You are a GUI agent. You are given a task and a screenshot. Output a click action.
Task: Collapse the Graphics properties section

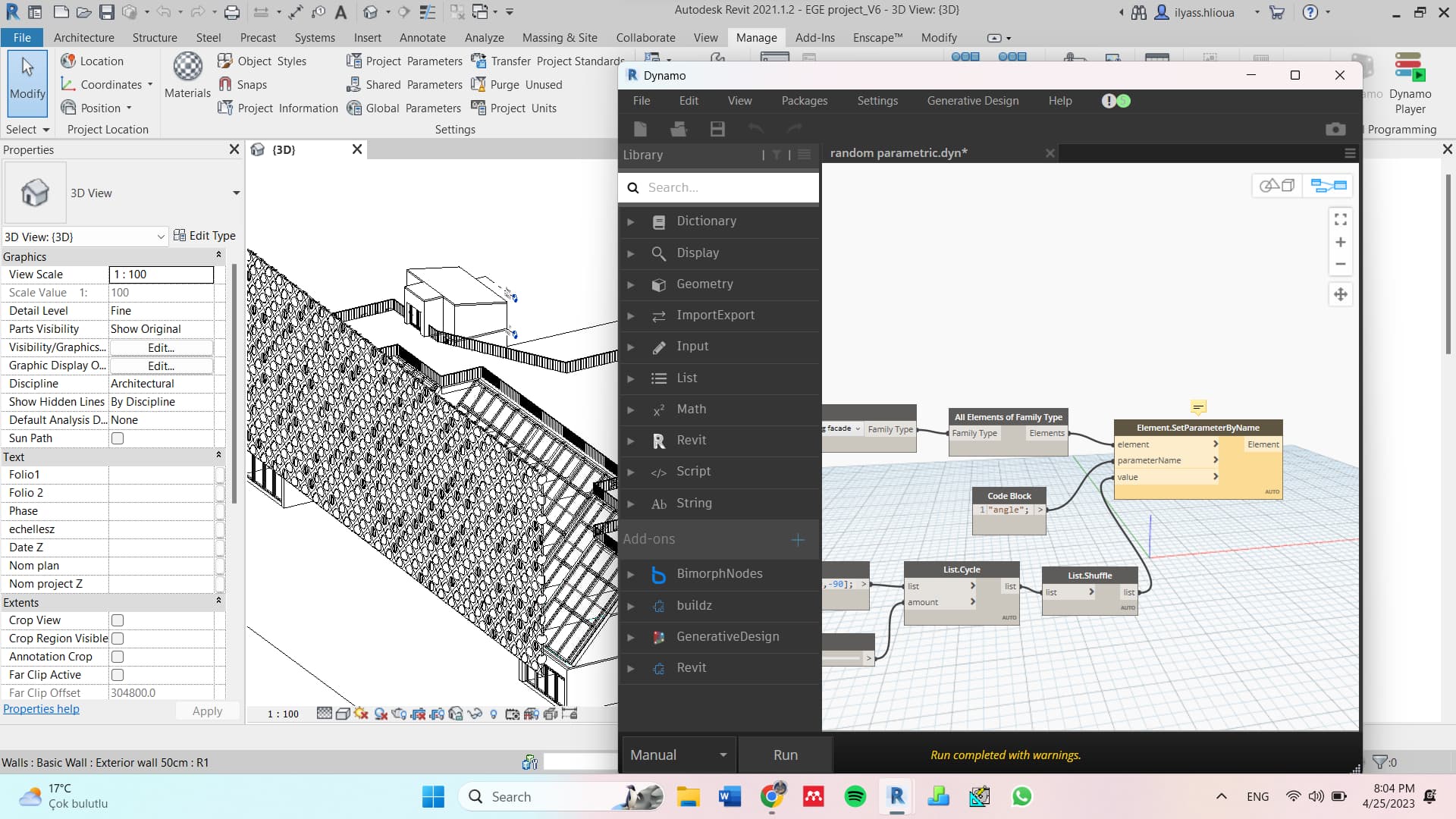pos(219,256)
